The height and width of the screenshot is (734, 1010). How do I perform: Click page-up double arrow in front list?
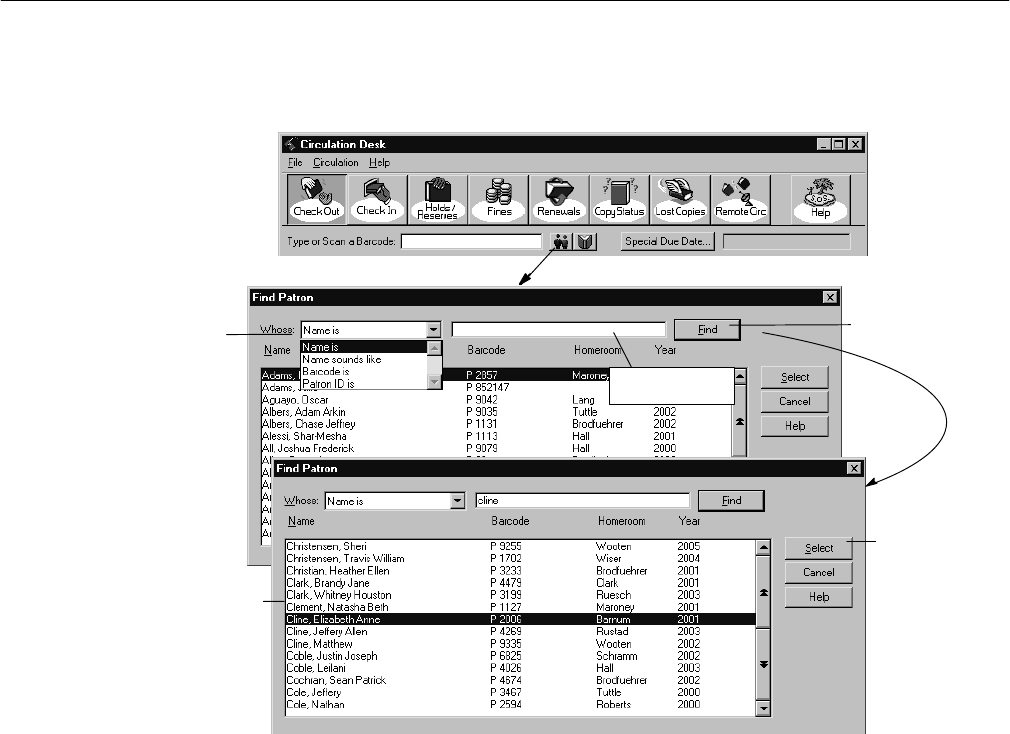(763, 592)
